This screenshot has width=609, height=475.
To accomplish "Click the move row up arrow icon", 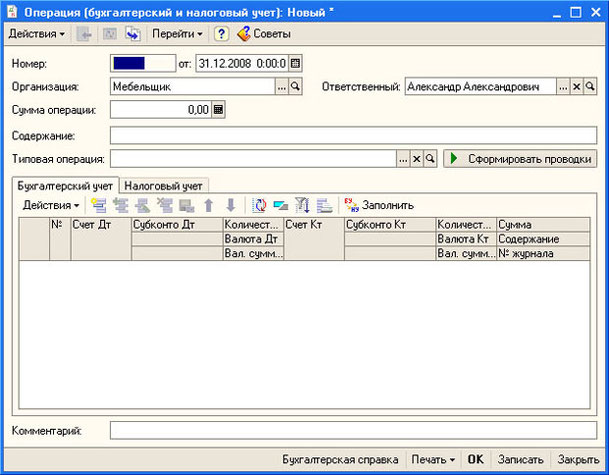I will [x=209, y=205].
